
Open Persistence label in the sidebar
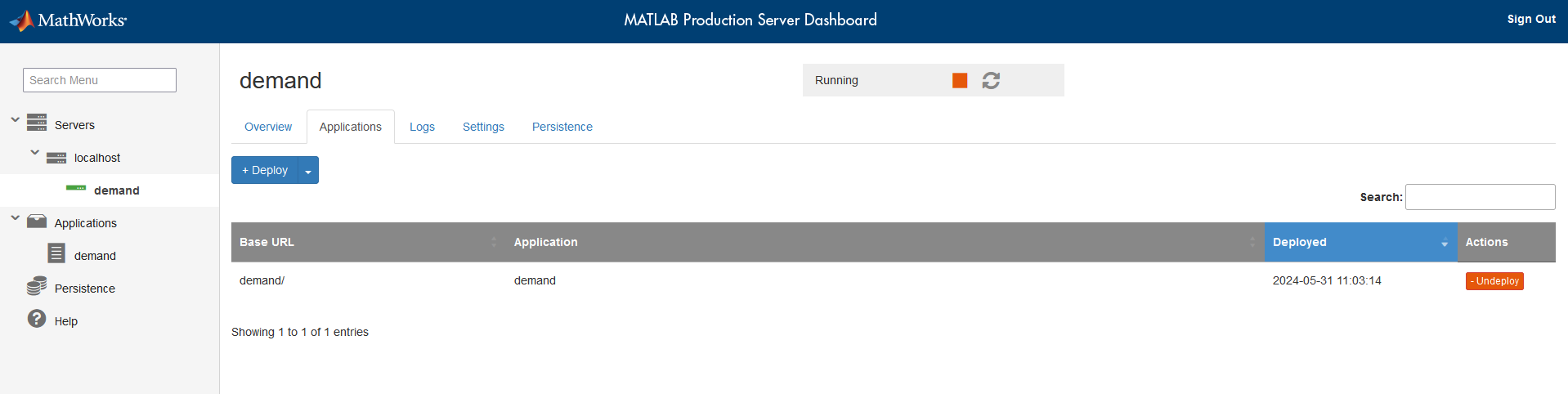tap(85, 289)
